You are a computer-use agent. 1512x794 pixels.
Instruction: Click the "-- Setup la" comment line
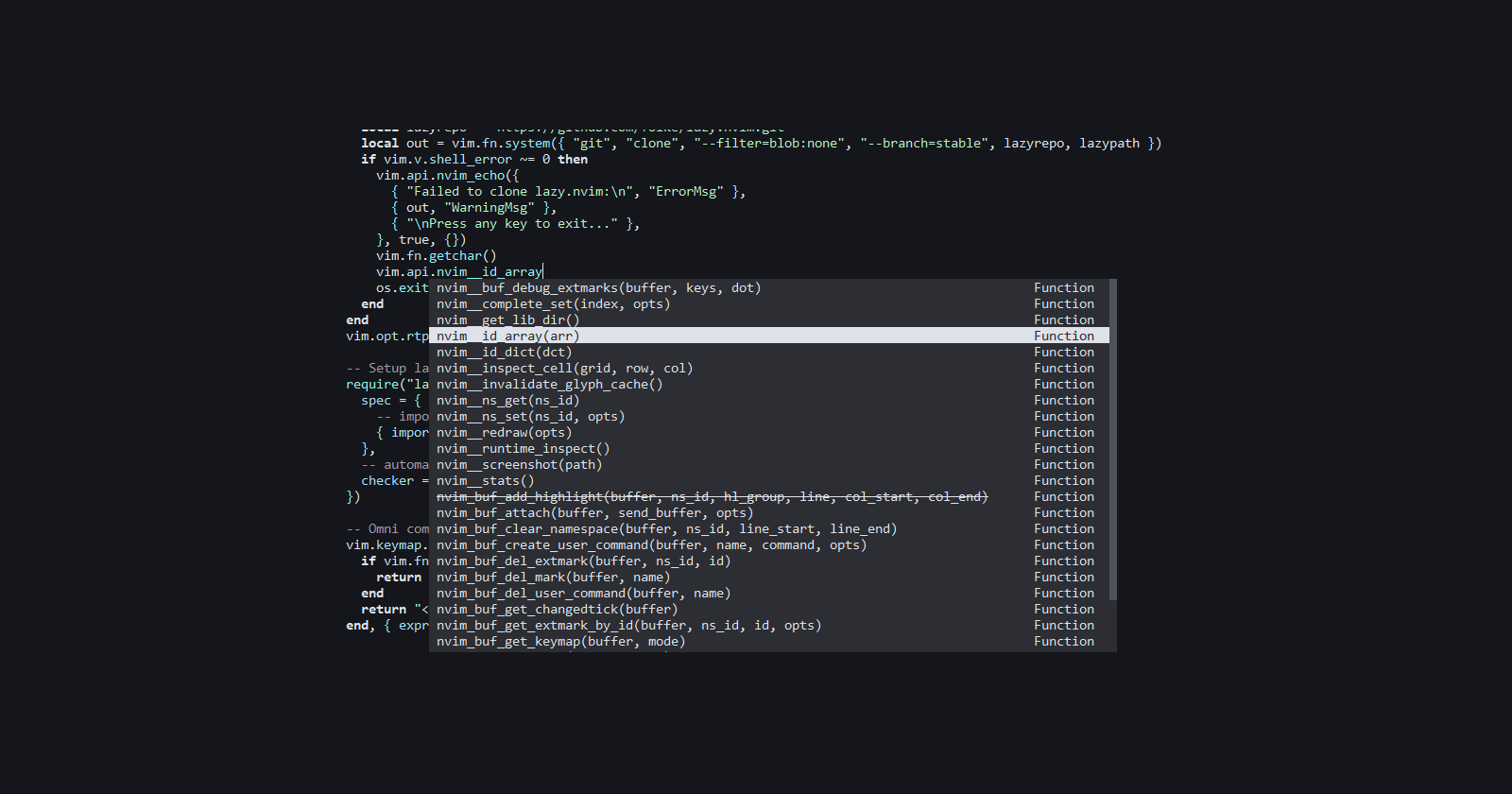click(x=387, y=368)
